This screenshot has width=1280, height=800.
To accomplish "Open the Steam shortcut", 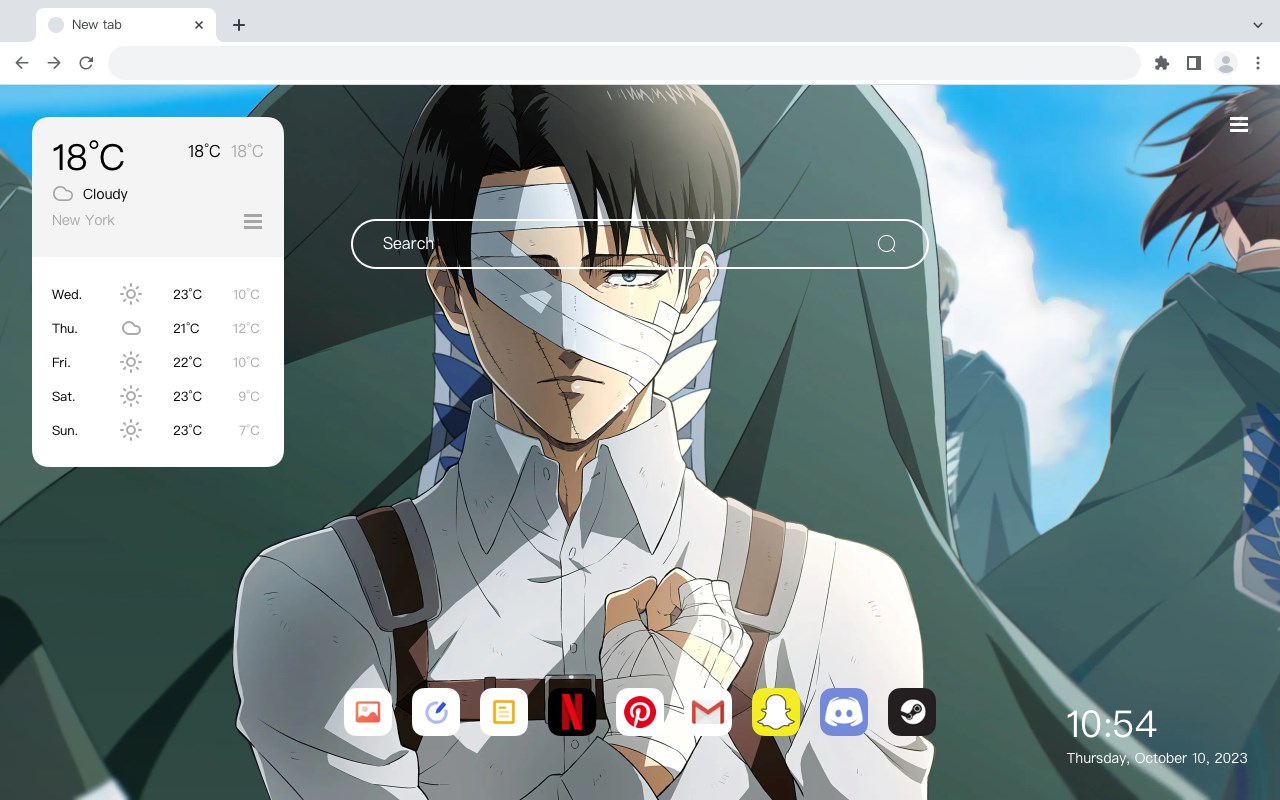I will [912, 712].
